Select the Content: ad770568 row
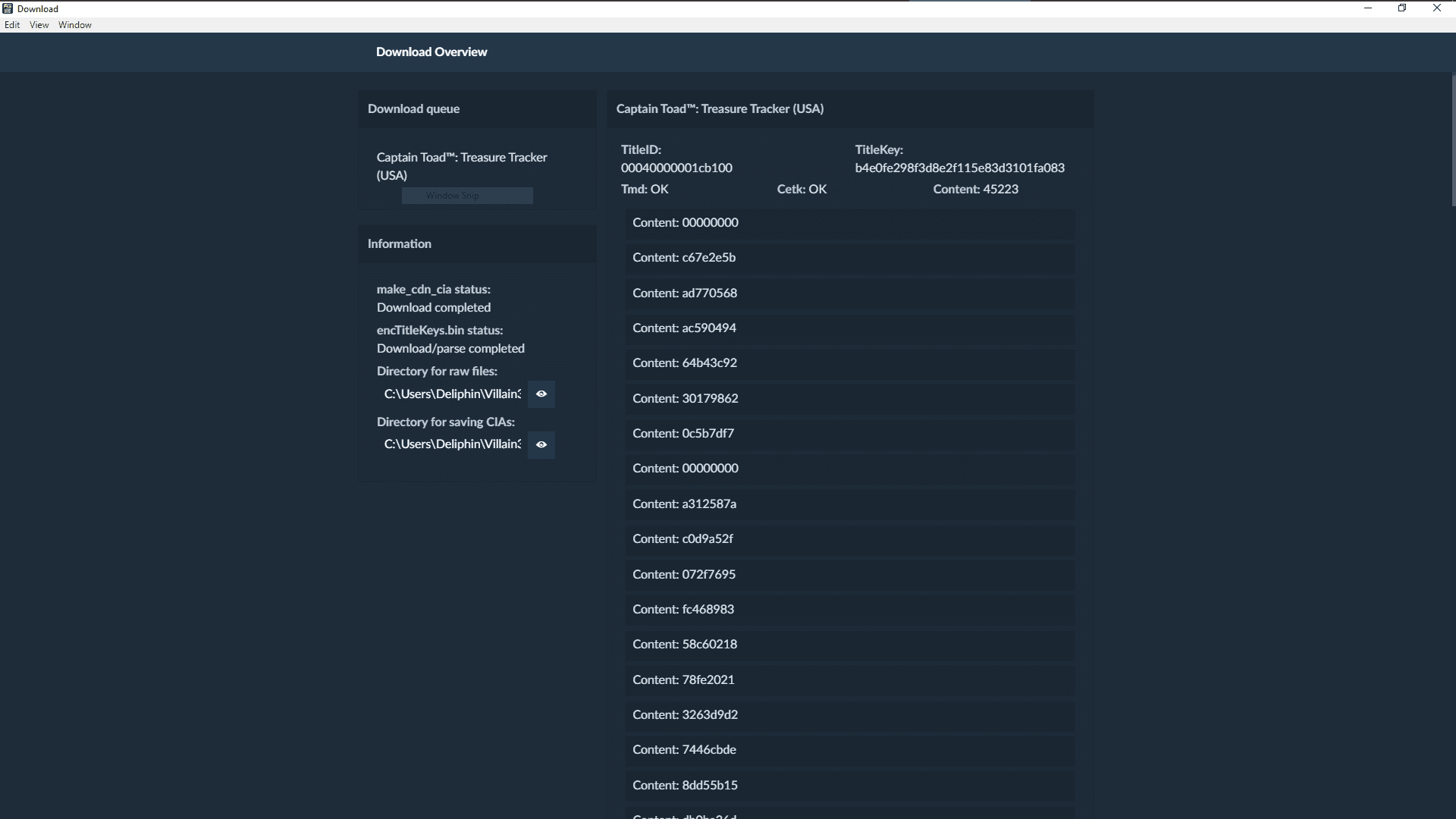 coord(850,293)
